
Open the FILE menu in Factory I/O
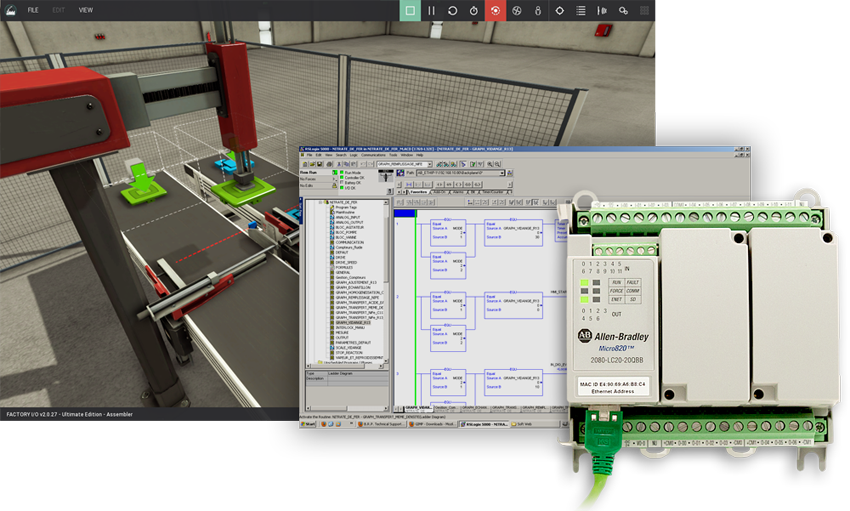(33, 10)
